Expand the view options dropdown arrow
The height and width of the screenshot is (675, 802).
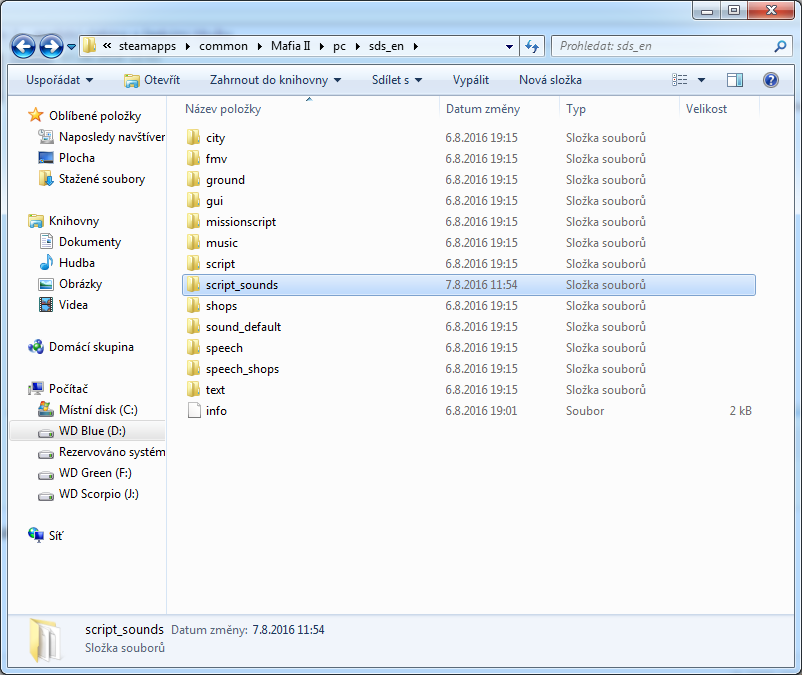pyautogui.click(x=701, y=80)
